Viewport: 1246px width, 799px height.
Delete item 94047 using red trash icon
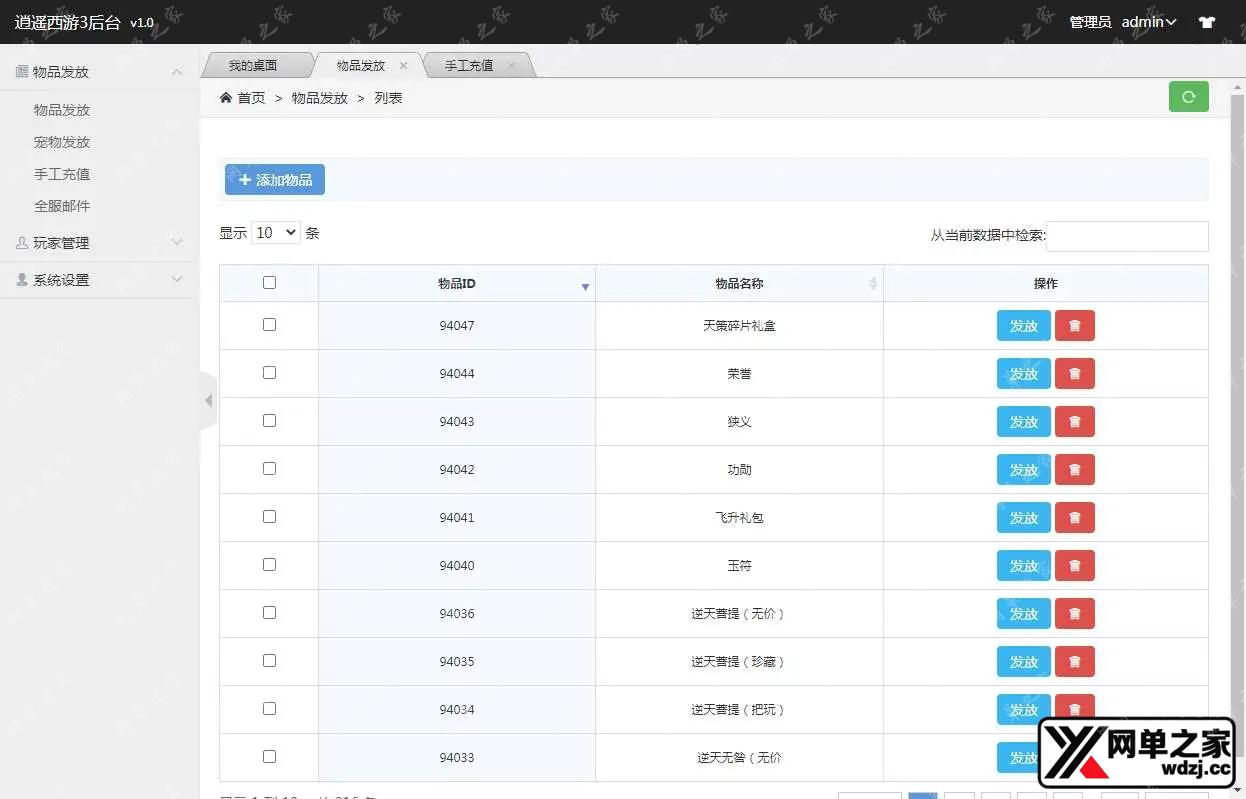tap(1074, 326)
